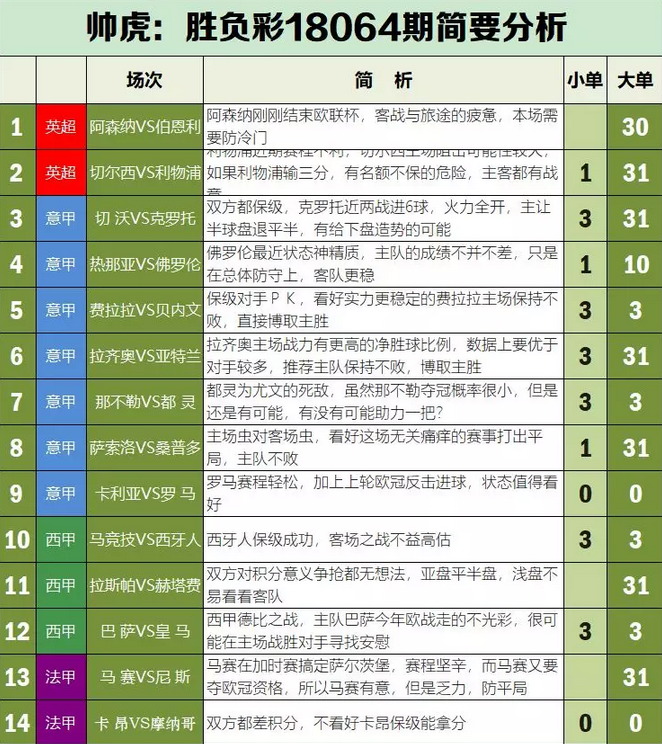Click 大单 value 31 for 拉斯帕VS赫塔费

[635, 586]
